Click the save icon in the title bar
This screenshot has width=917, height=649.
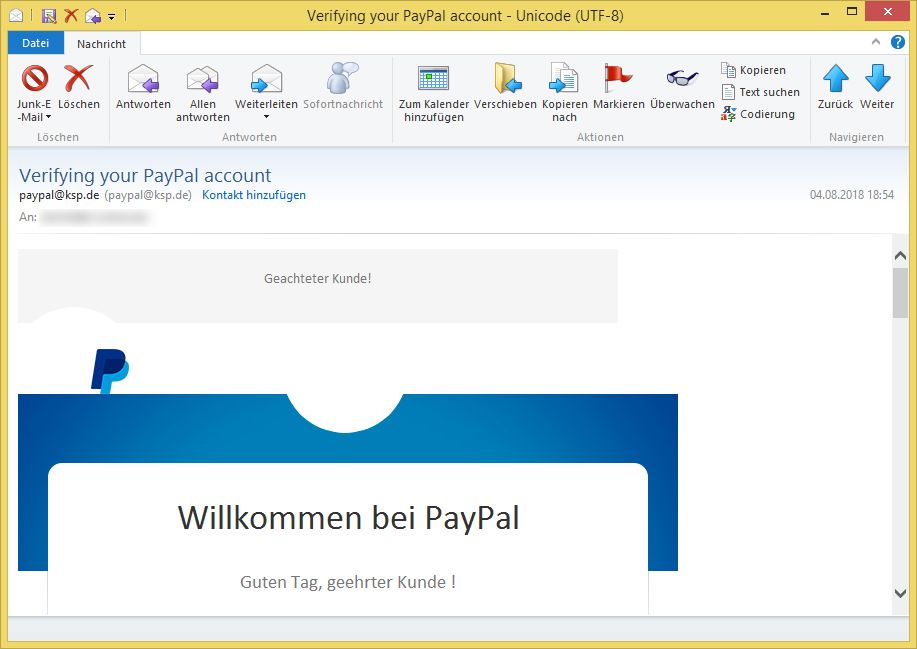click(x=49, y=16)
